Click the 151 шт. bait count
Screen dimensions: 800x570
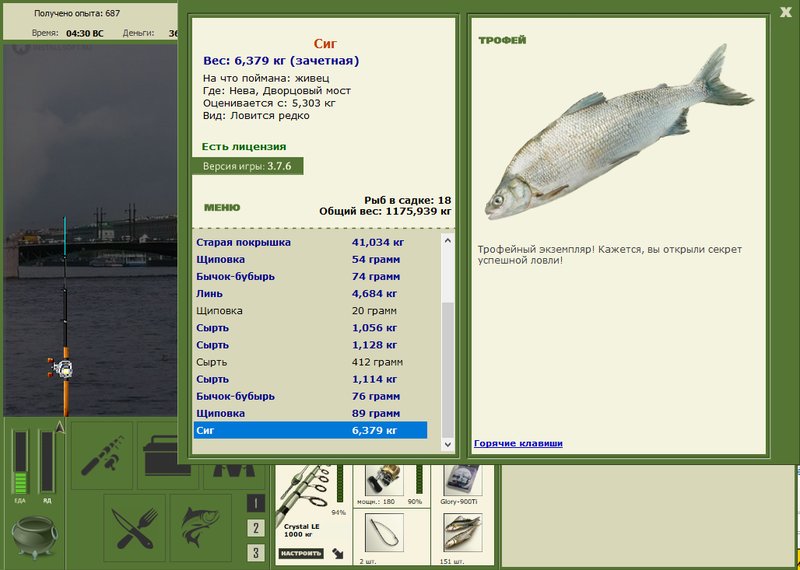pyautogui.click(x=452, y=561)
